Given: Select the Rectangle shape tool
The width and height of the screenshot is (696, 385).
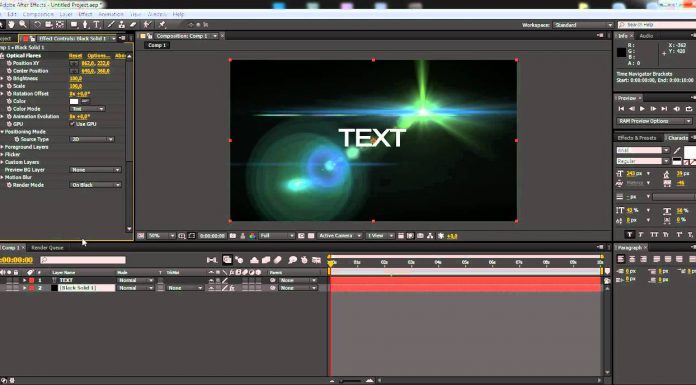Looking at the screenshot, I should click(74, 24).
